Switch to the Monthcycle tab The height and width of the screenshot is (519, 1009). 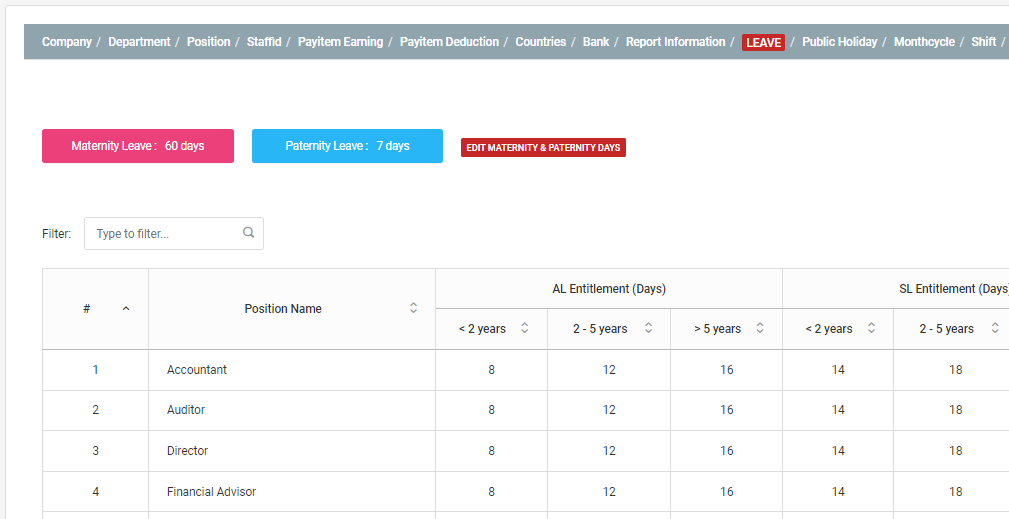click(924, 42)
